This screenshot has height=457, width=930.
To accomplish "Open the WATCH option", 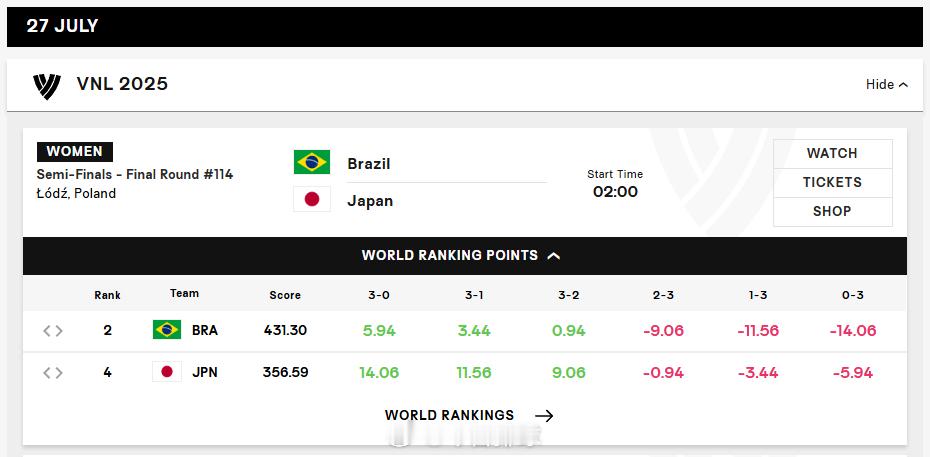I will pyautogui.click(x=832, y=154).
